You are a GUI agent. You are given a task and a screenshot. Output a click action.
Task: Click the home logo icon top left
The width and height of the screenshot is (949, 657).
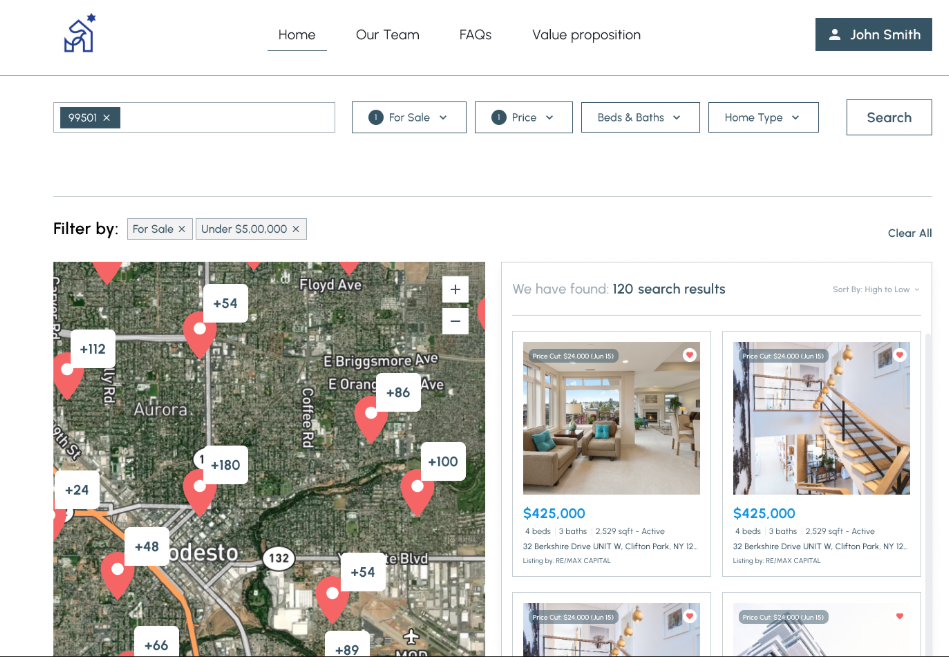click(x=78, y=33)
